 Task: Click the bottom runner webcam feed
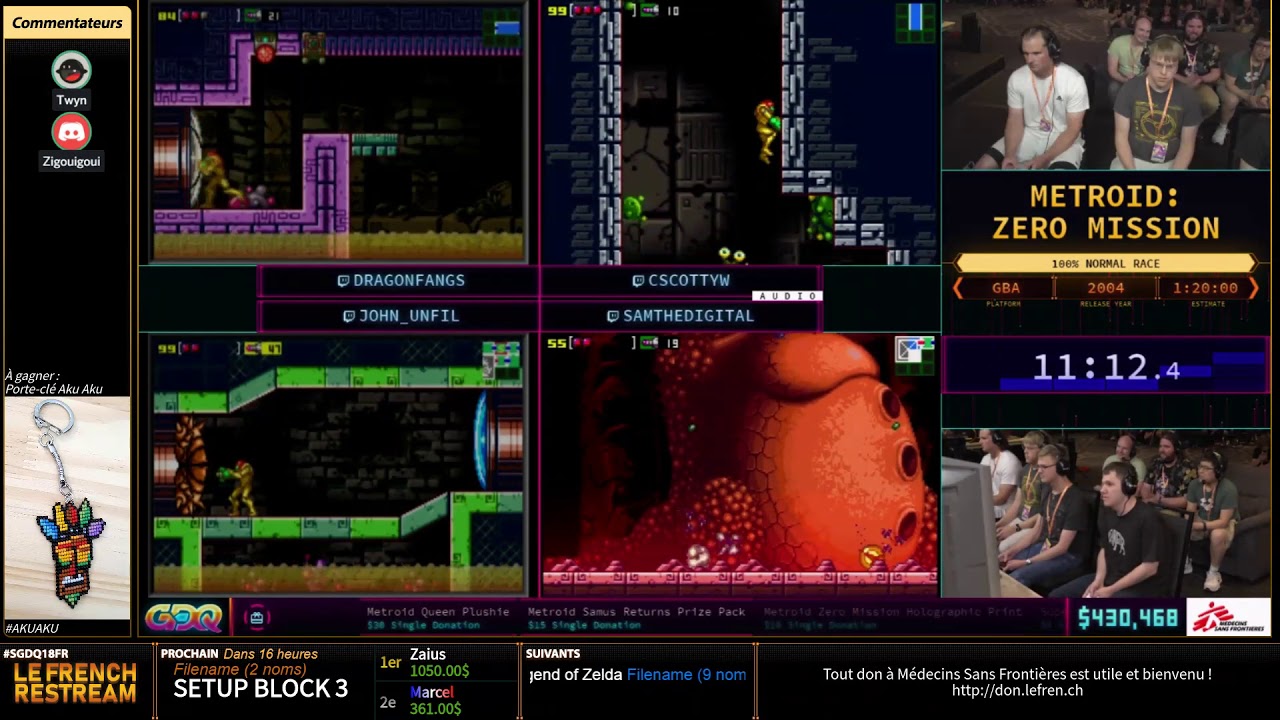click(x=1106, y=513)
